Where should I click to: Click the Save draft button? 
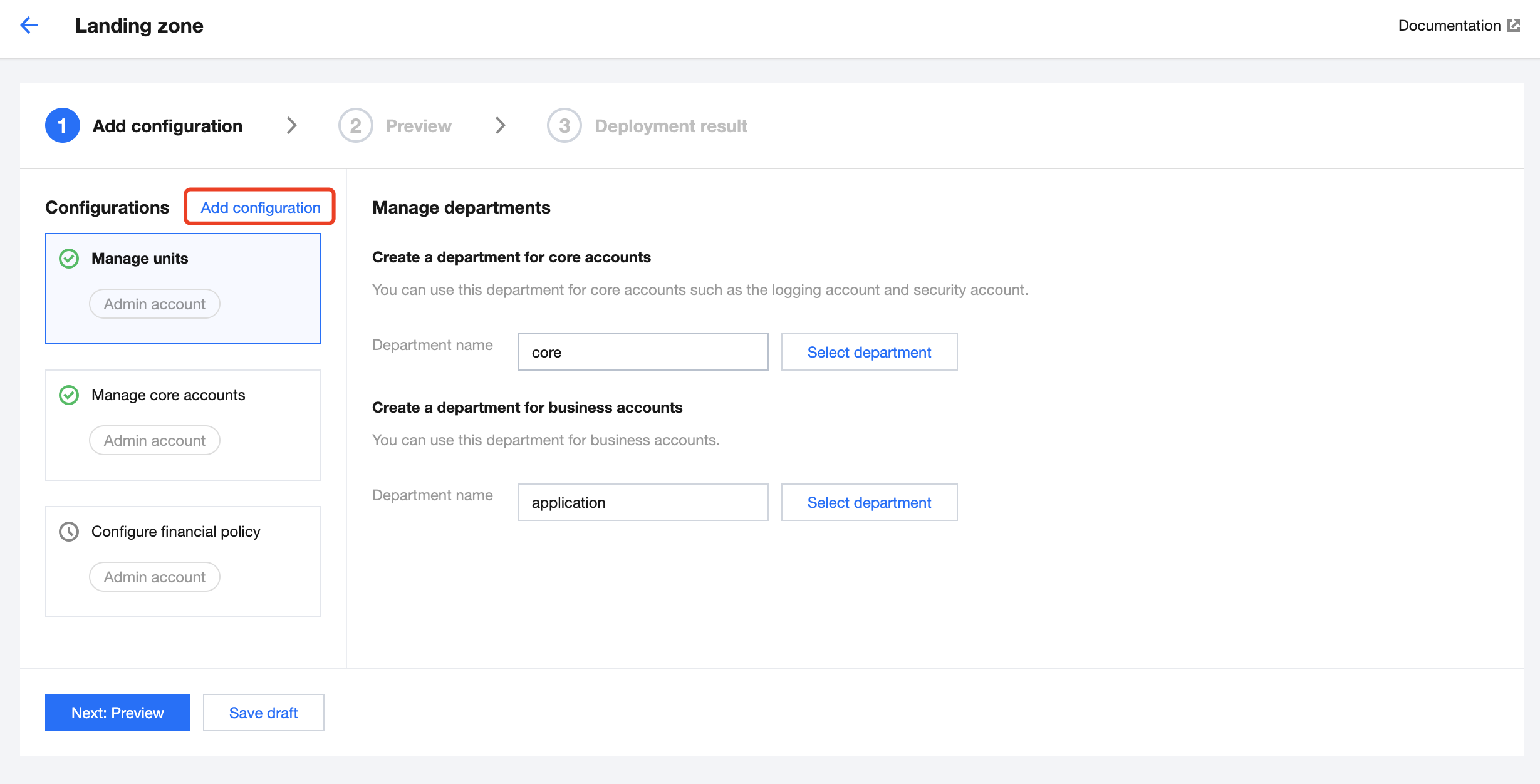click(263, 712)
